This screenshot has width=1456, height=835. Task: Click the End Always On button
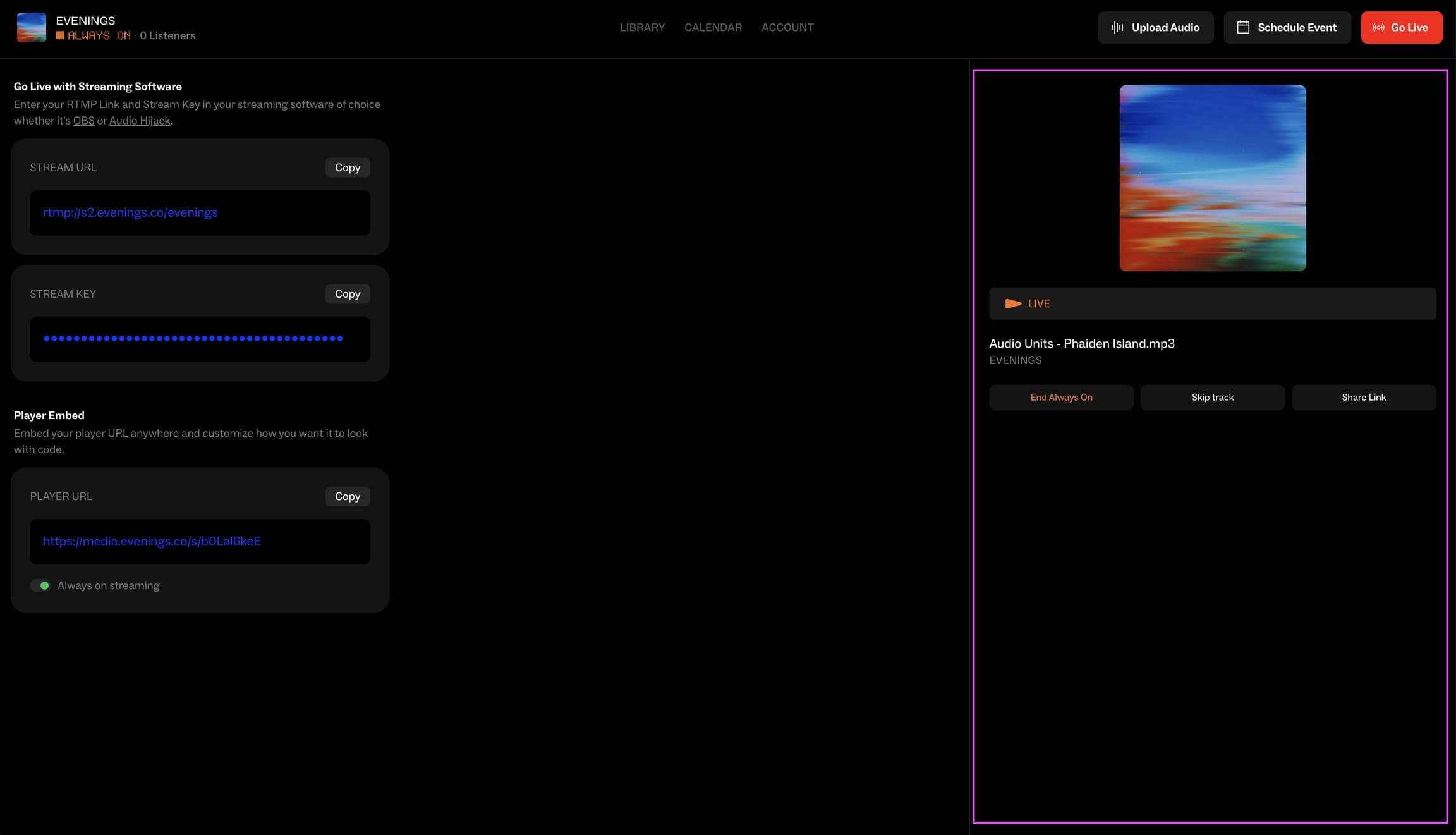(x=1061, y=398)
